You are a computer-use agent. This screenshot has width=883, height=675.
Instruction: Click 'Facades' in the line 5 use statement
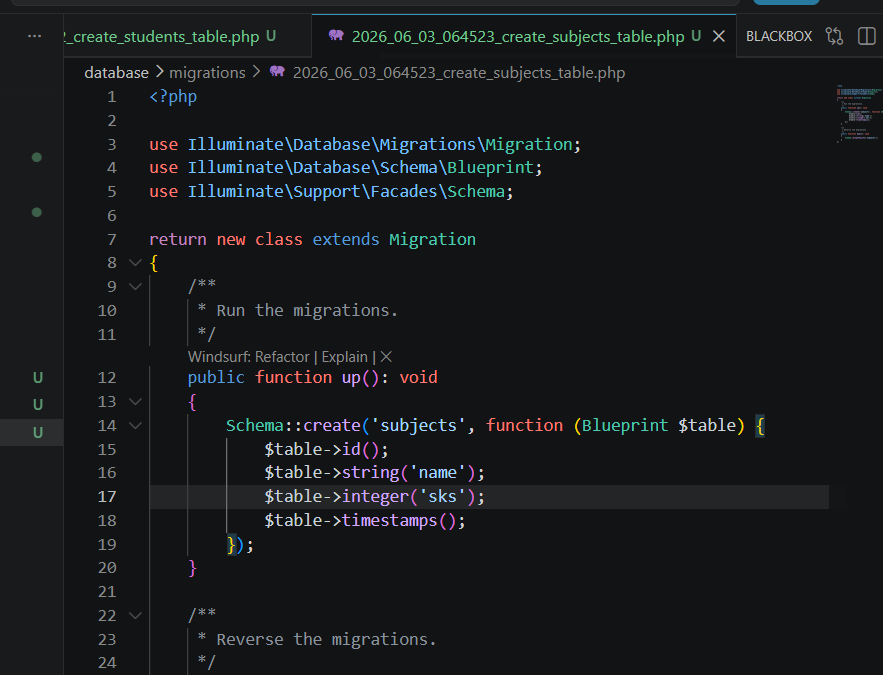tap(404, 192)
